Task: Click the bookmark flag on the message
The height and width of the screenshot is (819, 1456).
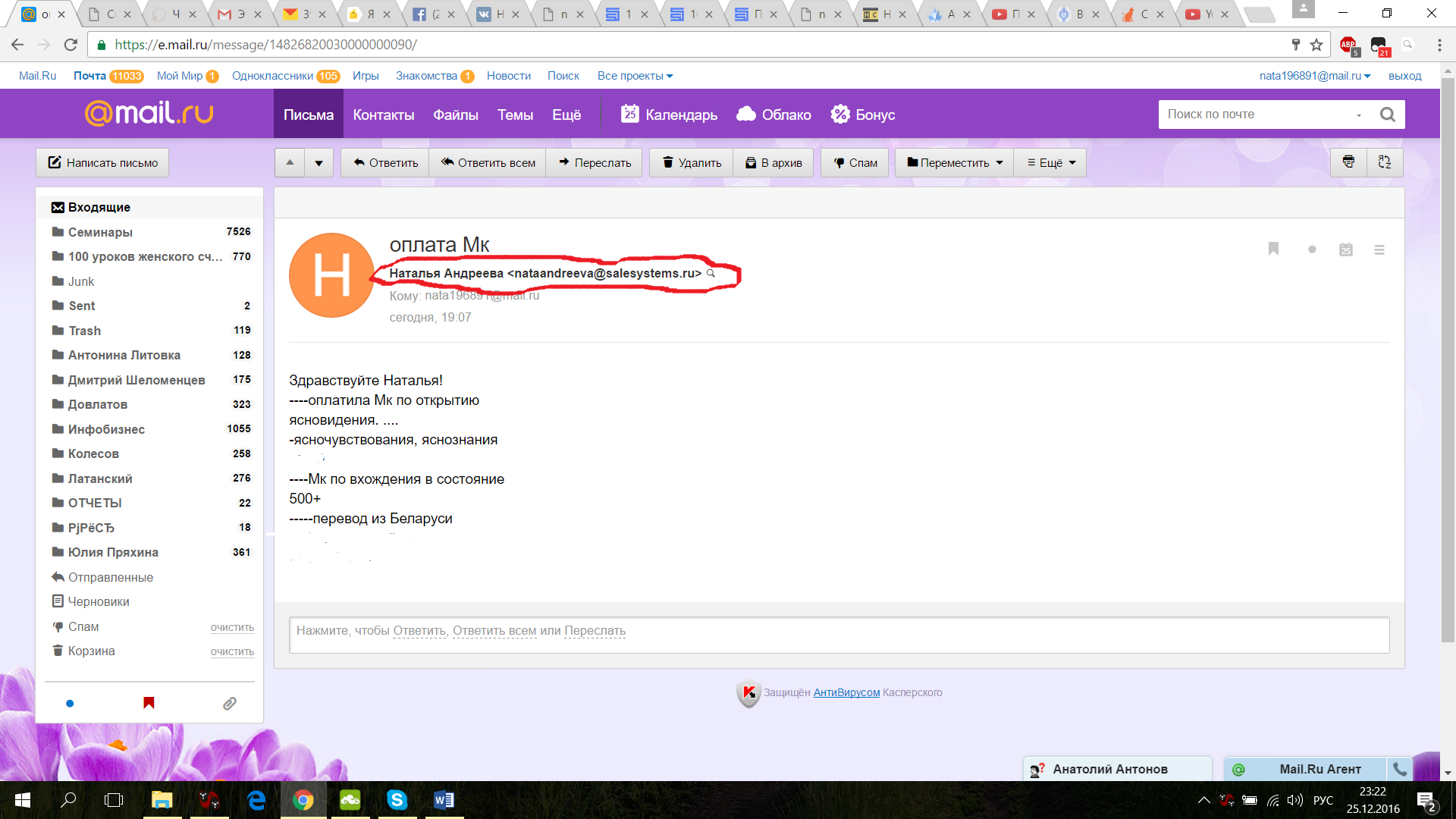Action: pyautogui.click(x=1273, y=249)
